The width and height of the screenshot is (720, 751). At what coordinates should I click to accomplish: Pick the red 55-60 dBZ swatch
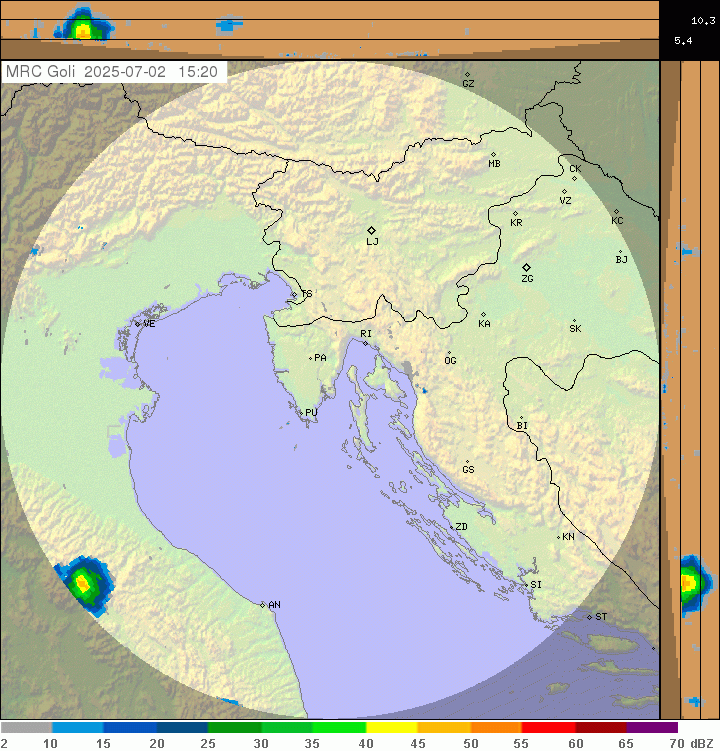[549, 728]
